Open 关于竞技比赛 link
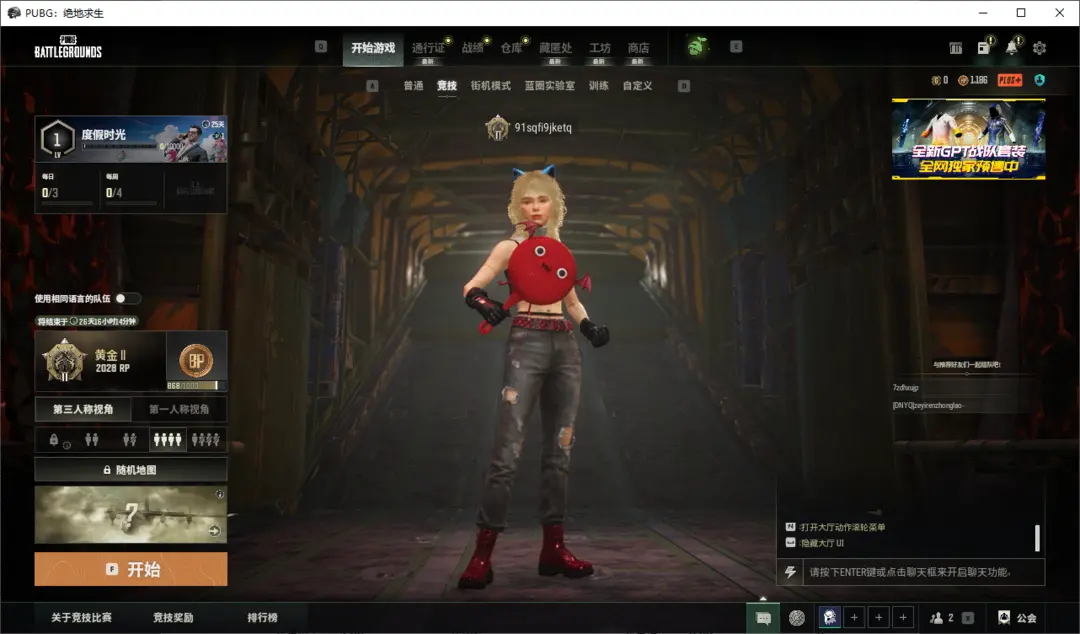 point(81,617)
